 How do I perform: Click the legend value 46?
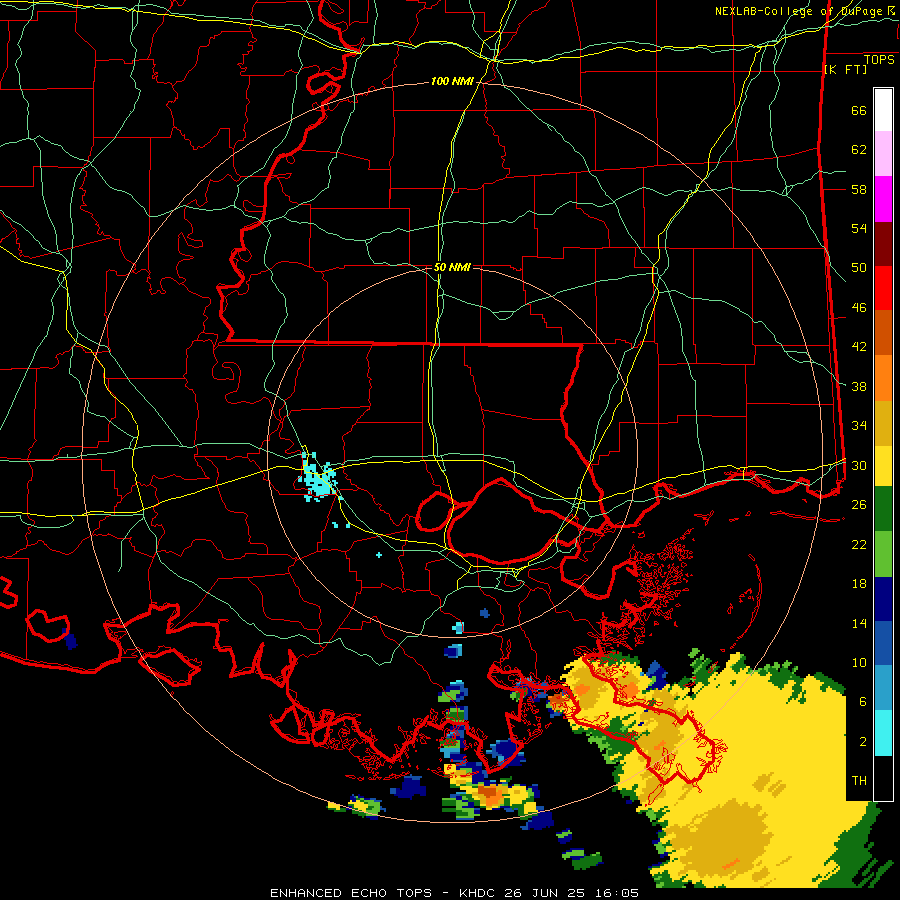[x=859, y=308]
